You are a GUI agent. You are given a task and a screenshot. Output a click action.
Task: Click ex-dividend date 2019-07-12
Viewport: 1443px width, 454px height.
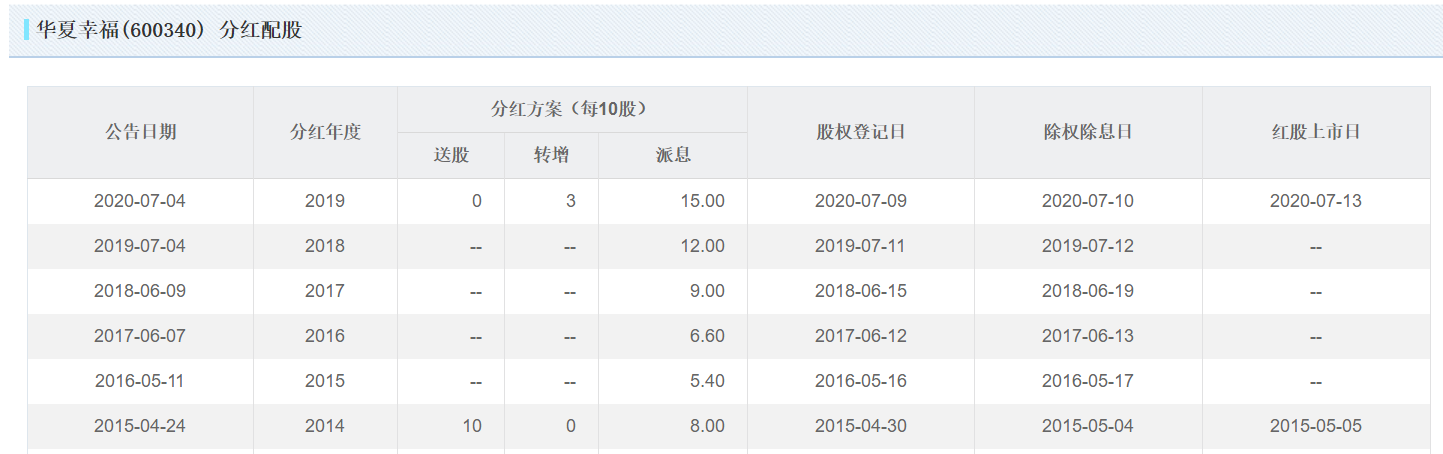[1088, 246]
